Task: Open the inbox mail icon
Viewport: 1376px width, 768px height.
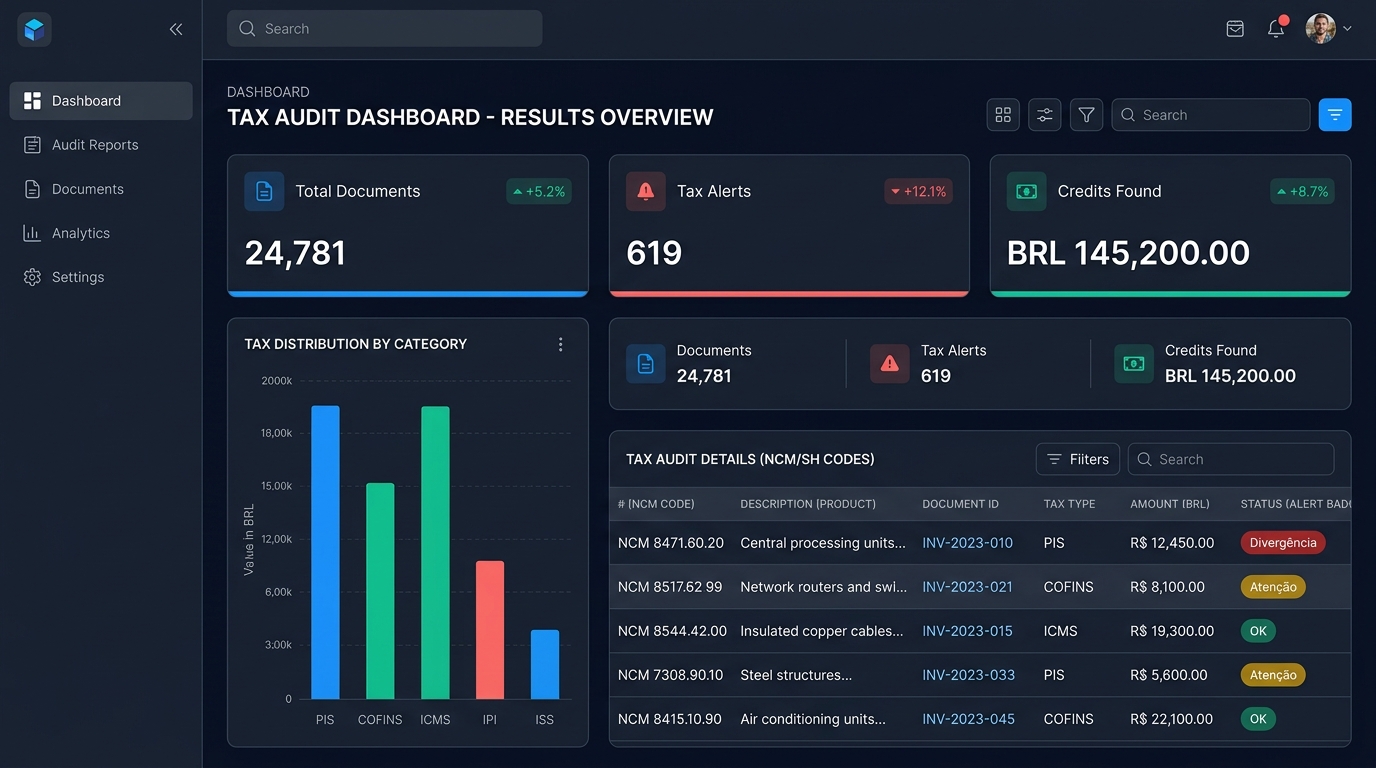Action: click(1235, 29)
